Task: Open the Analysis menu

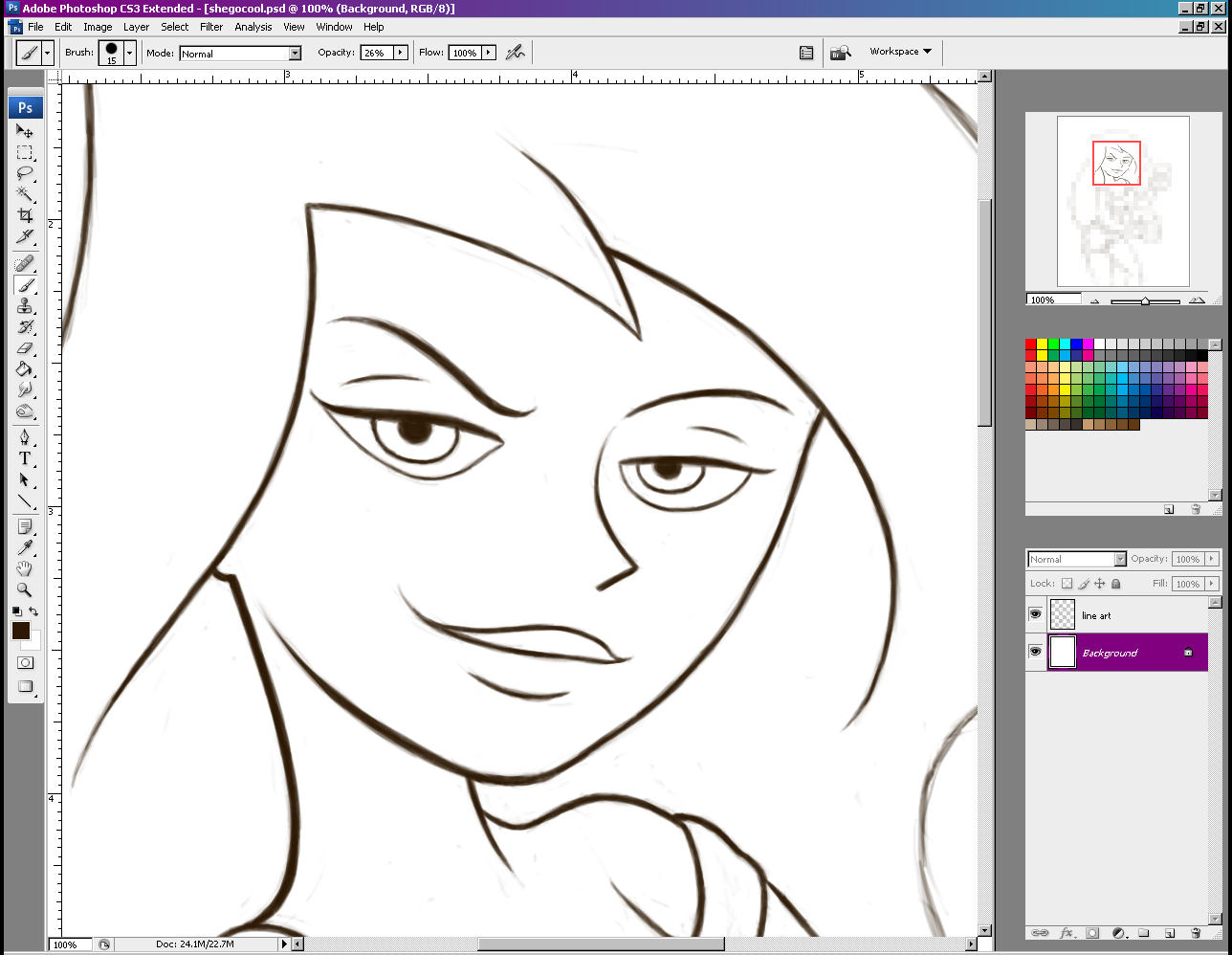Action: 253,27
